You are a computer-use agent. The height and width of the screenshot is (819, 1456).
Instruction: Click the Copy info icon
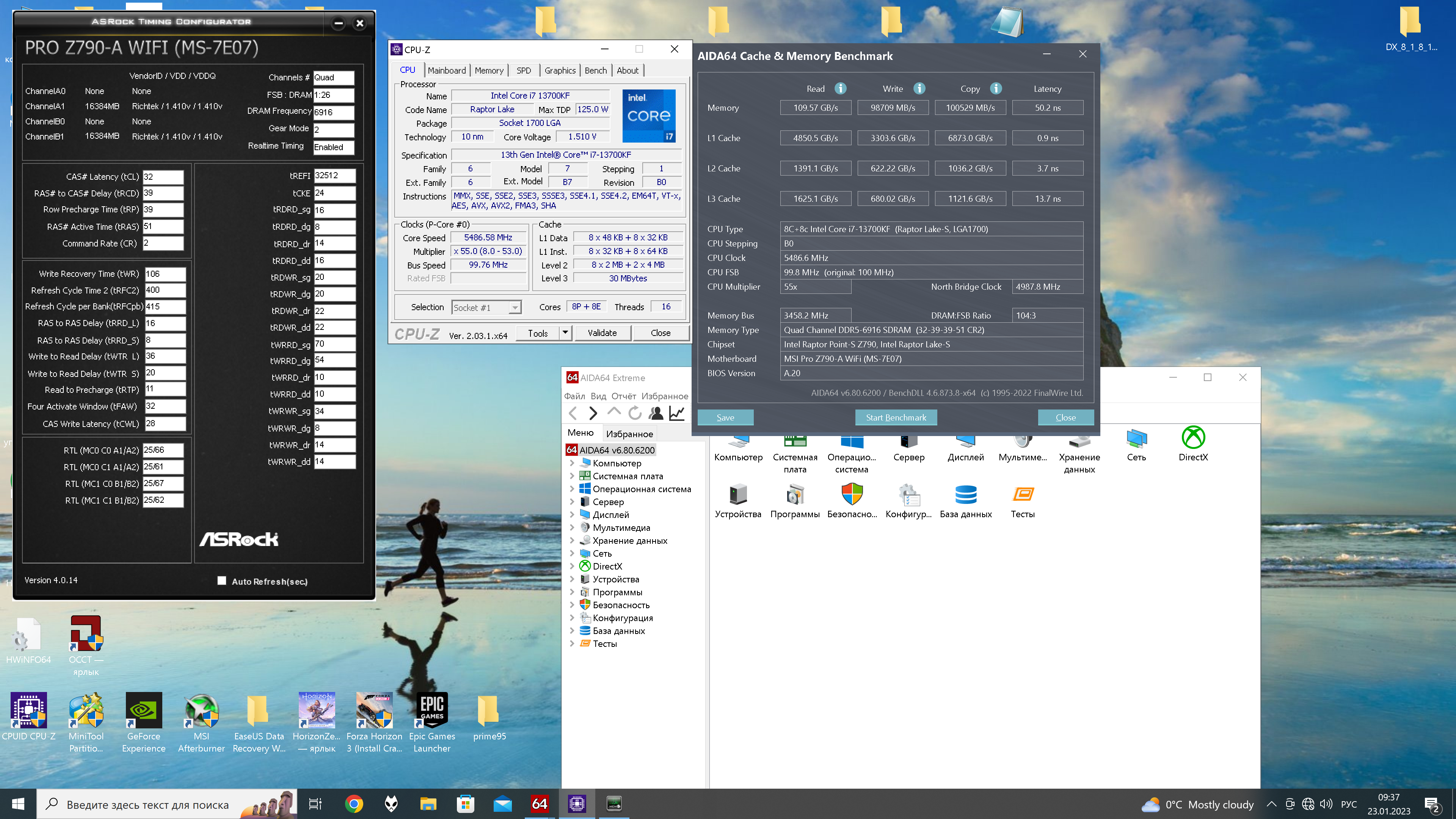click(x=996, y=89)
